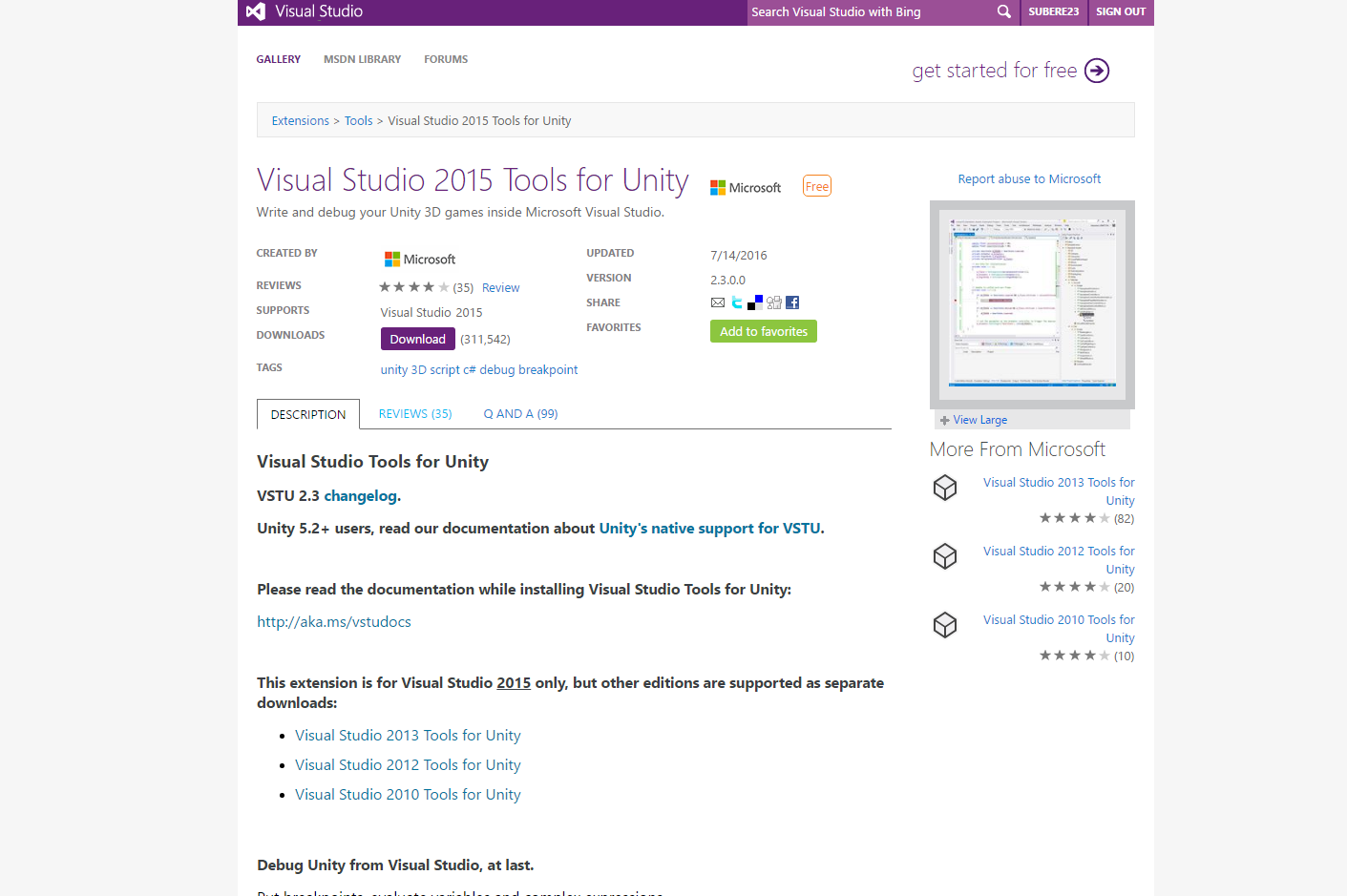The image size is (1347, 896).
Task: Switch to the DESCRIPTION tab
Action: pyautogui.click(x=308, y=414)
